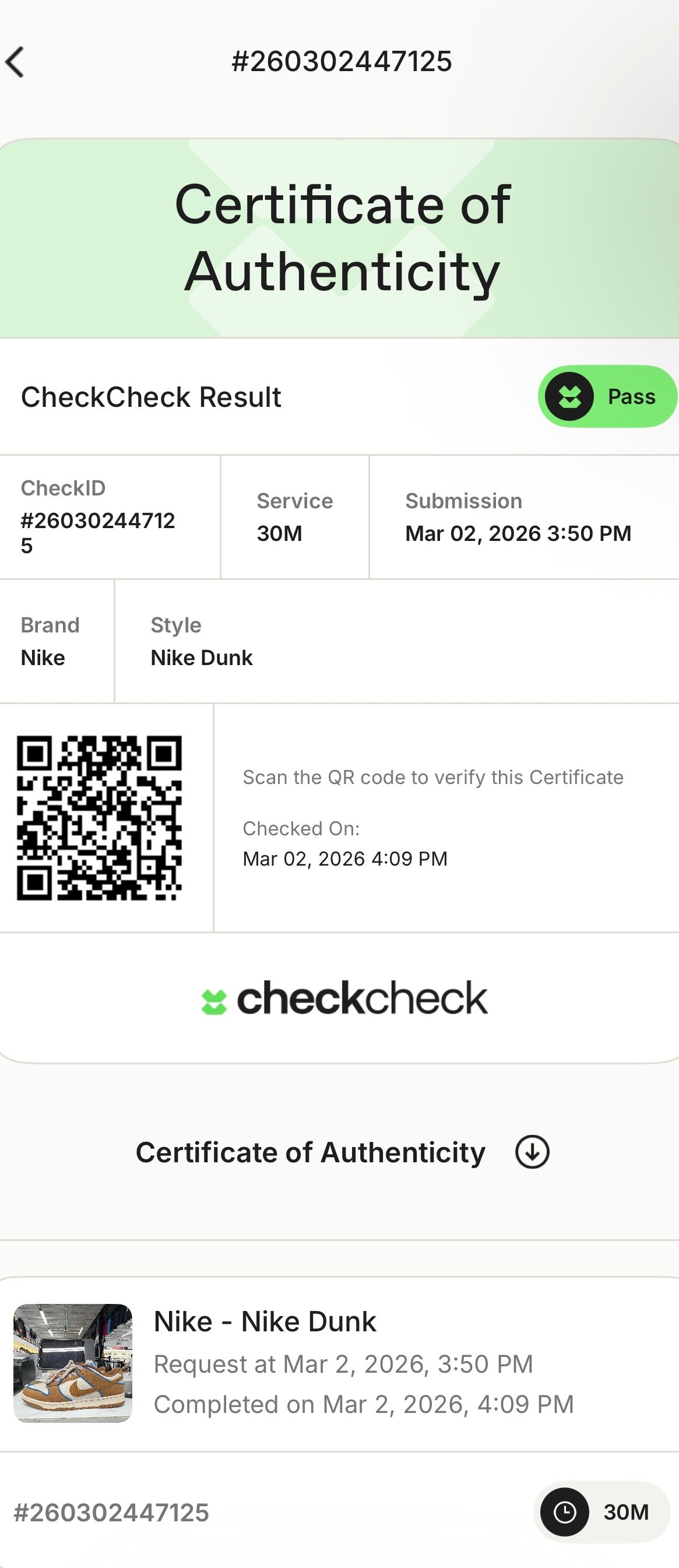This screenshot has height=1568, width=679.
Task: Click the download certificate arrow icon
Action: (x=532, y=1152)
